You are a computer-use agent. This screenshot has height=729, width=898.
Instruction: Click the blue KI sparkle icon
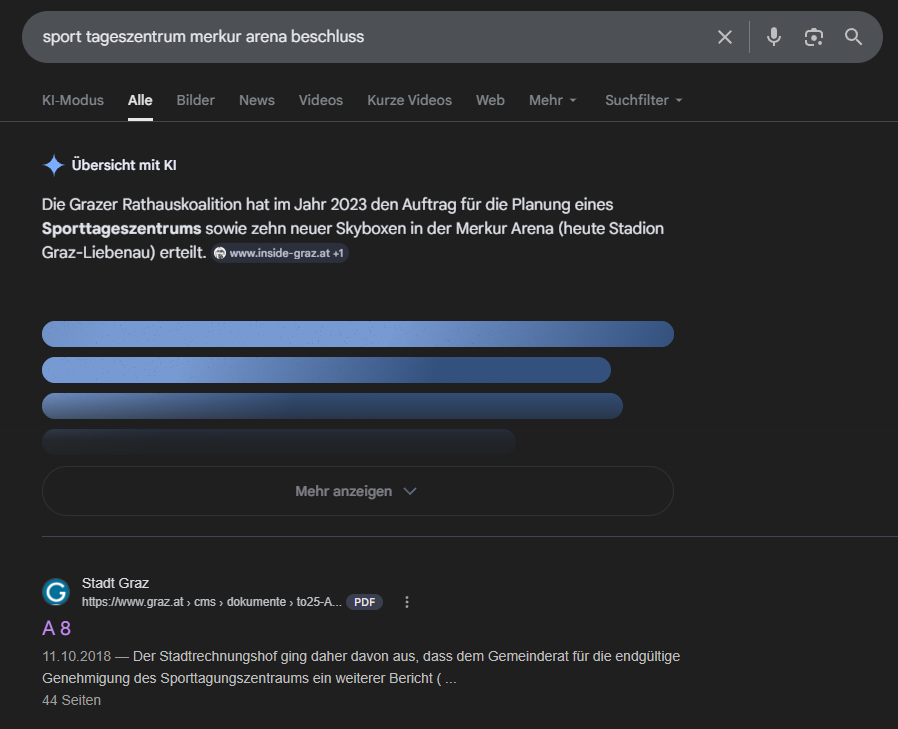53,165
